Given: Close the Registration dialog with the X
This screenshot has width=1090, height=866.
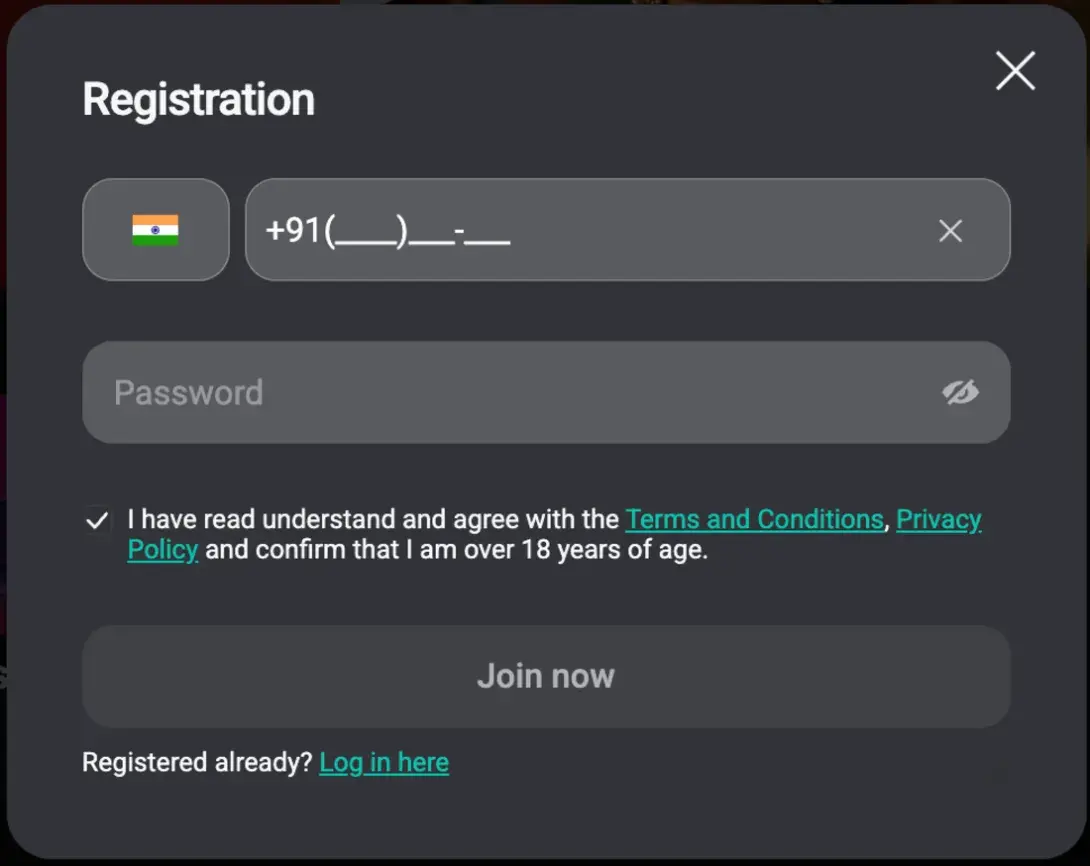Looking at the screenshot, I should pos(1015,72).
